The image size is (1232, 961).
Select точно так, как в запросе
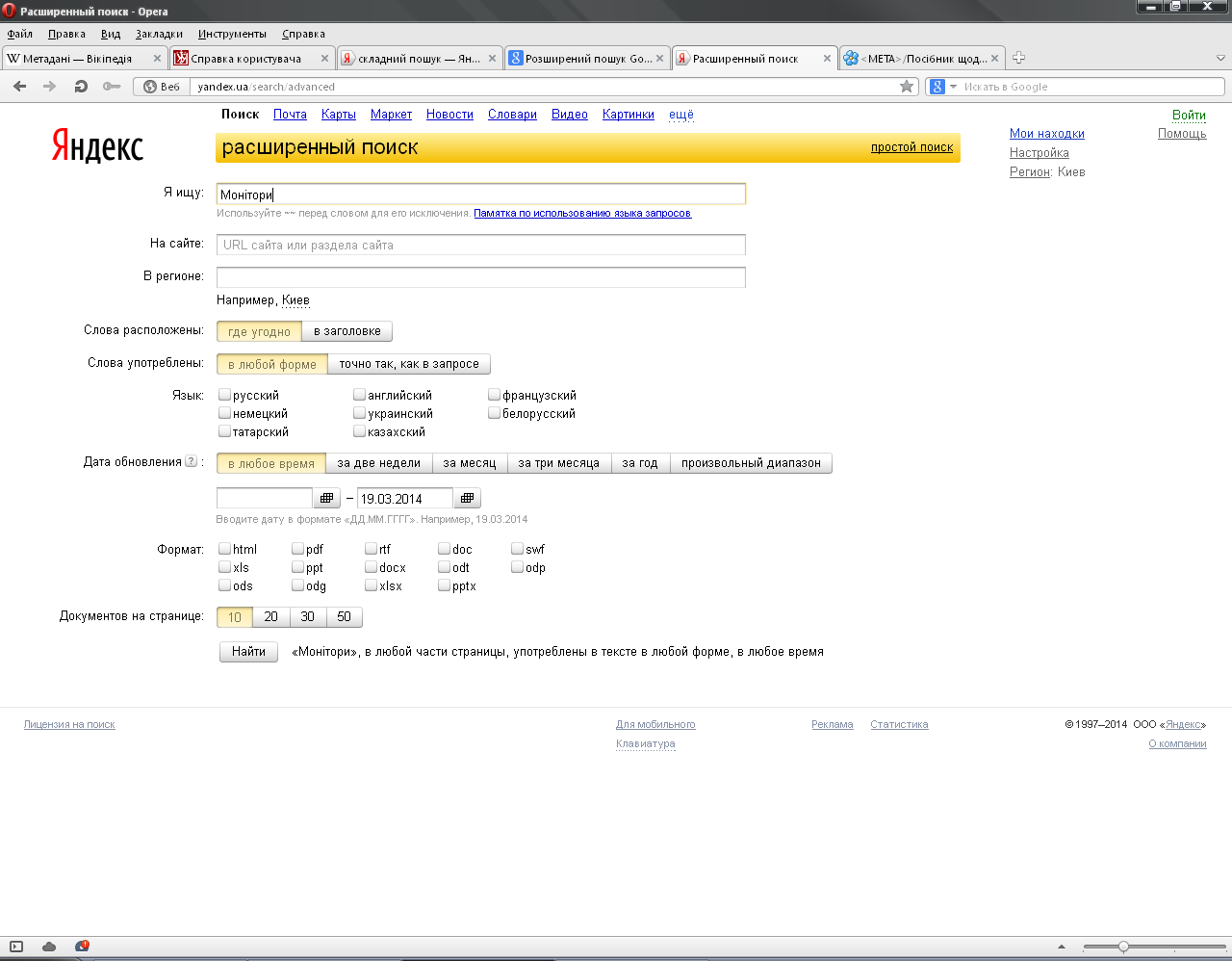pyautogui.click(x=409, y=364)
